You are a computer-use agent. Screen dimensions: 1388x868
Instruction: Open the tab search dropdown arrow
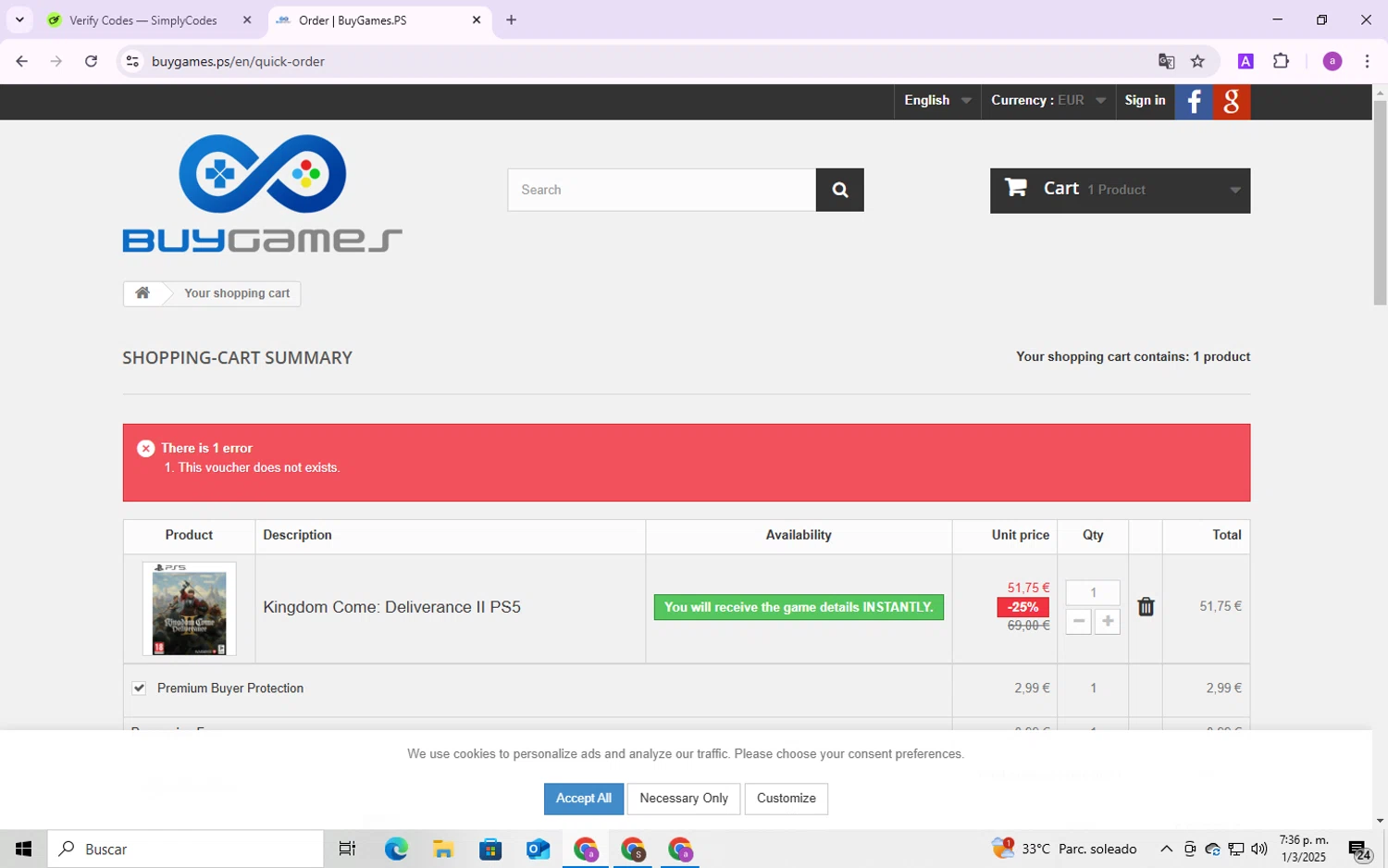19,19
